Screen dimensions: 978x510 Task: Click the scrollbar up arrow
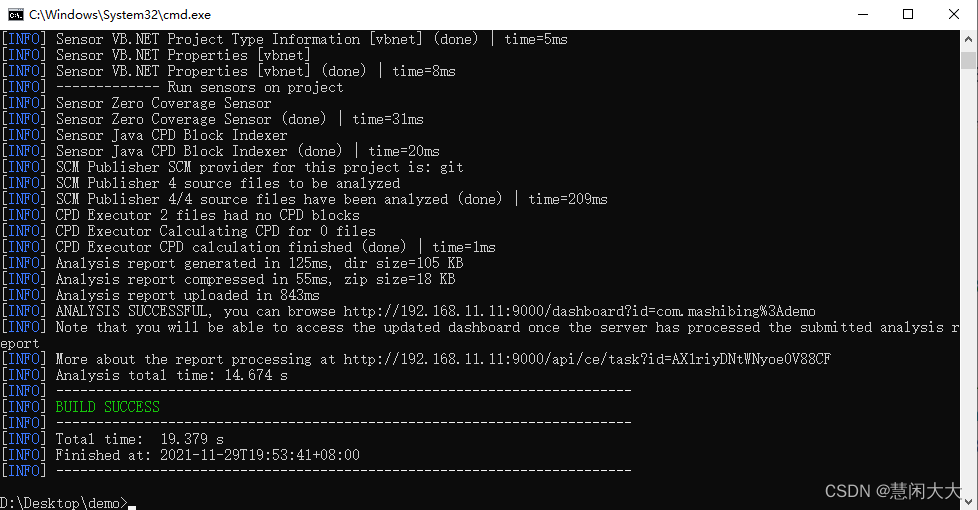click(968, 38)
